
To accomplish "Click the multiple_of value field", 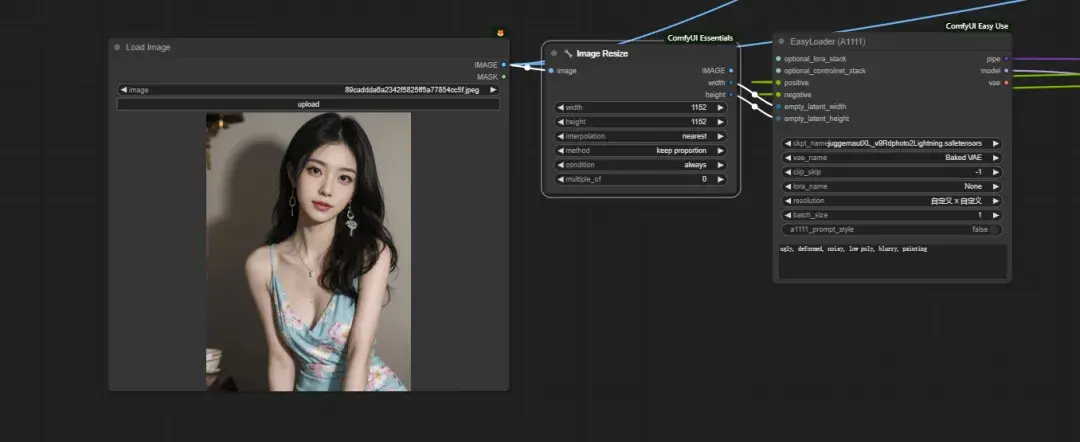I will point(641,179).
